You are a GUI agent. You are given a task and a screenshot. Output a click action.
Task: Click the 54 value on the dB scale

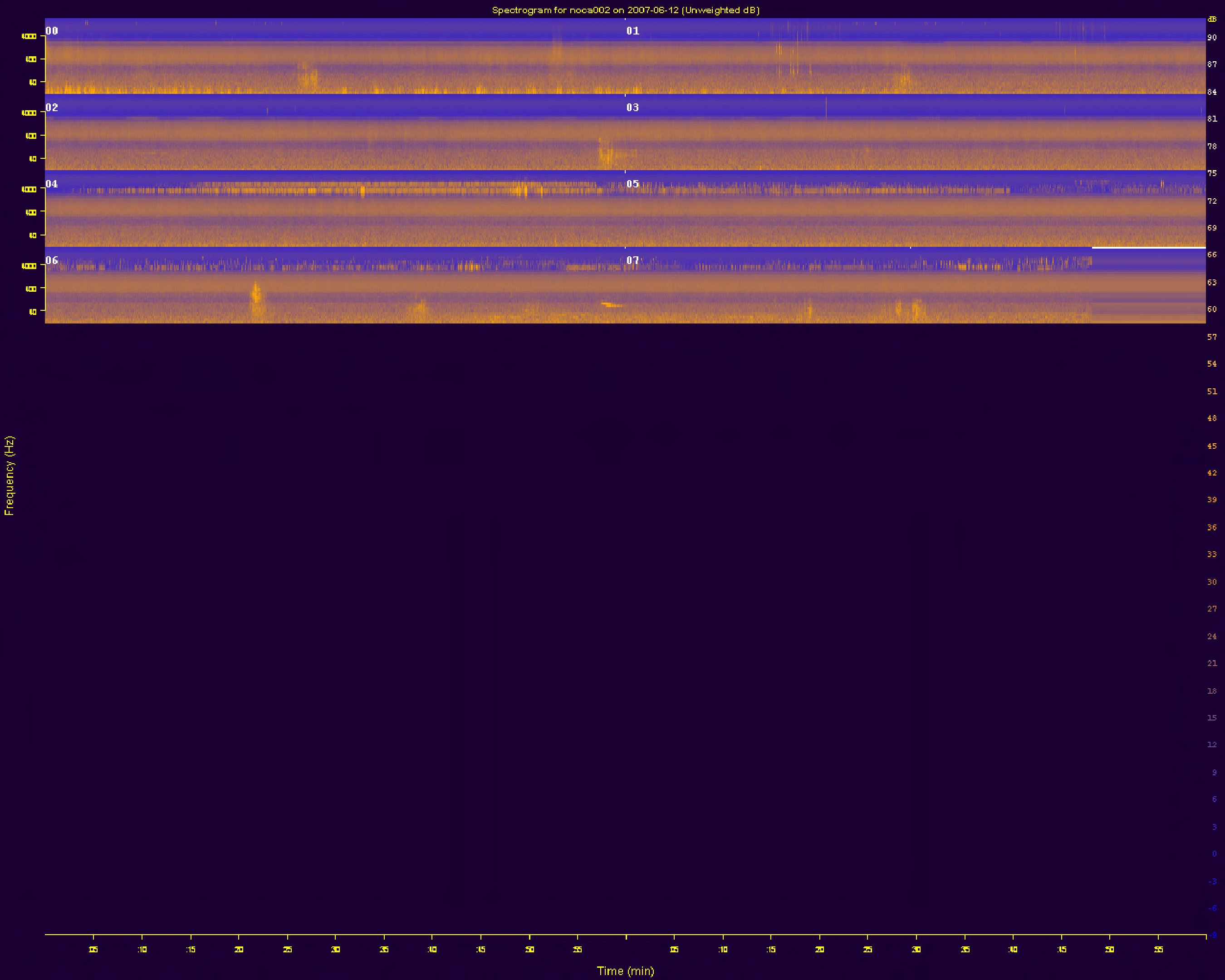click(1212, 363)
